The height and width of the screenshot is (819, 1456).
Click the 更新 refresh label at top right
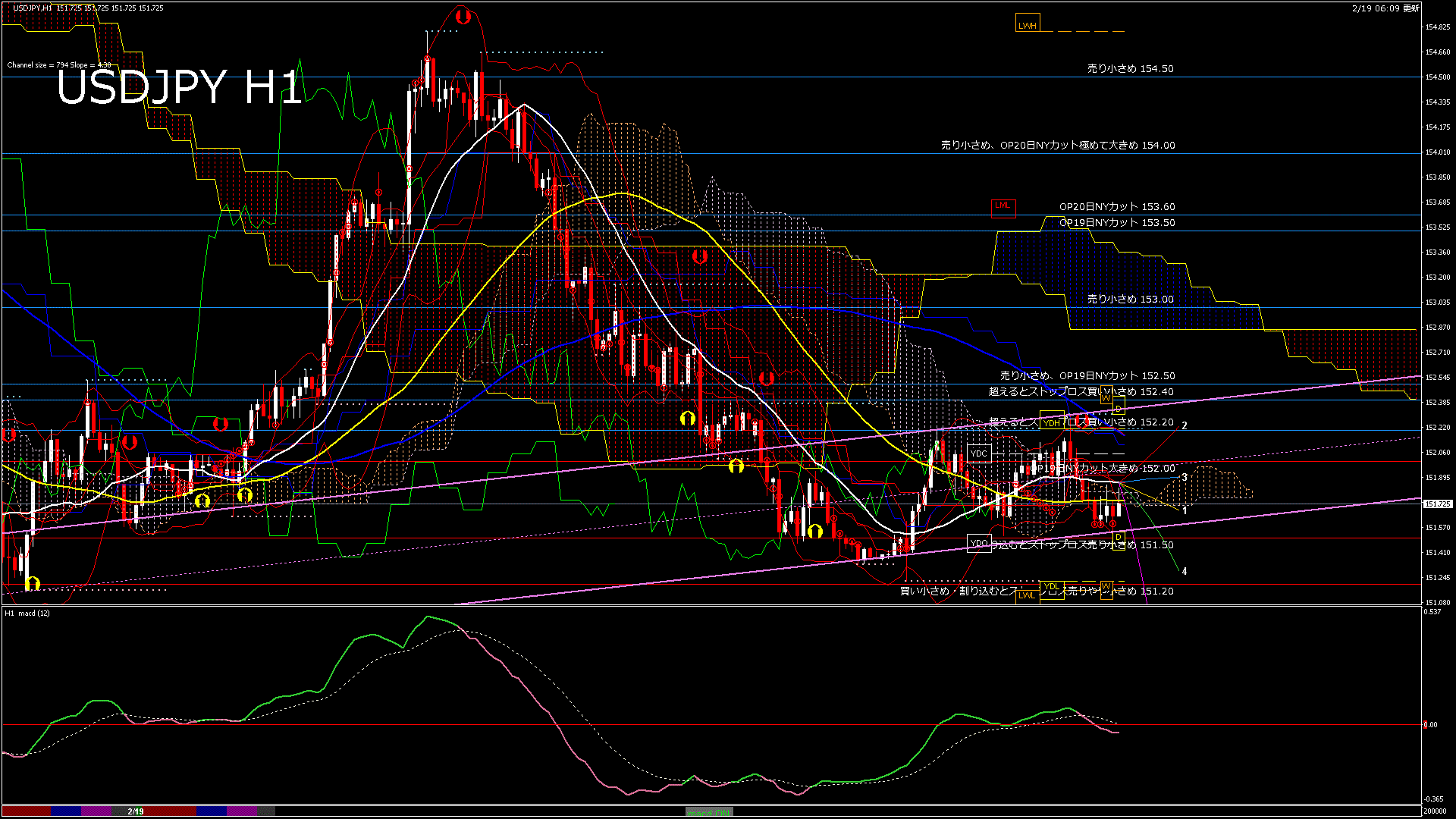pyautogui.click(x=1411, y=8)
